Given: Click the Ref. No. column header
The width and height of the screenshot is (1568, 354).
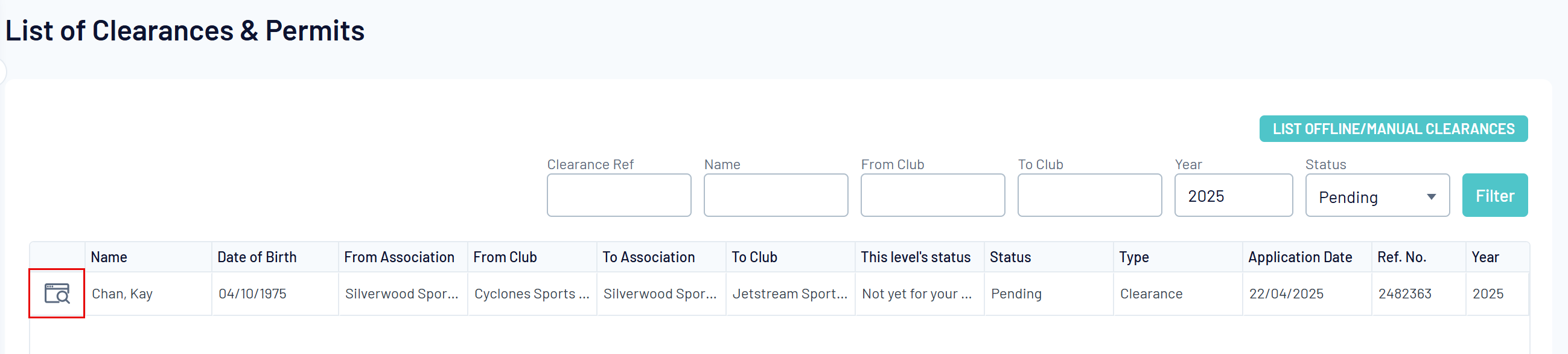Looking at the screenshot, I should [1401, 257].
